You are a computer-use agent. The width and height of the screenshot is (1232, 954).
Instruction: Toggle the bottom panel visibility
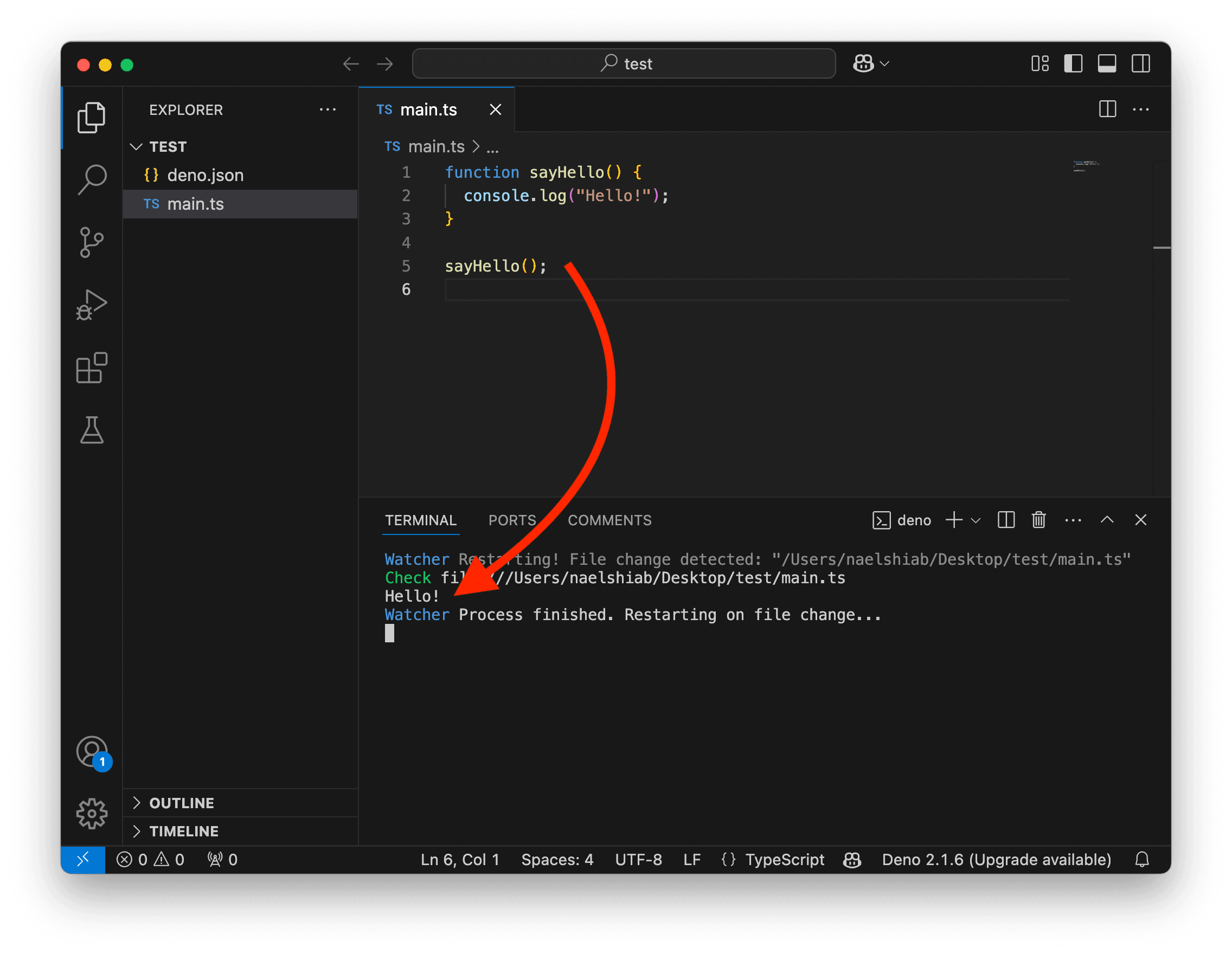coord(1107,63)
